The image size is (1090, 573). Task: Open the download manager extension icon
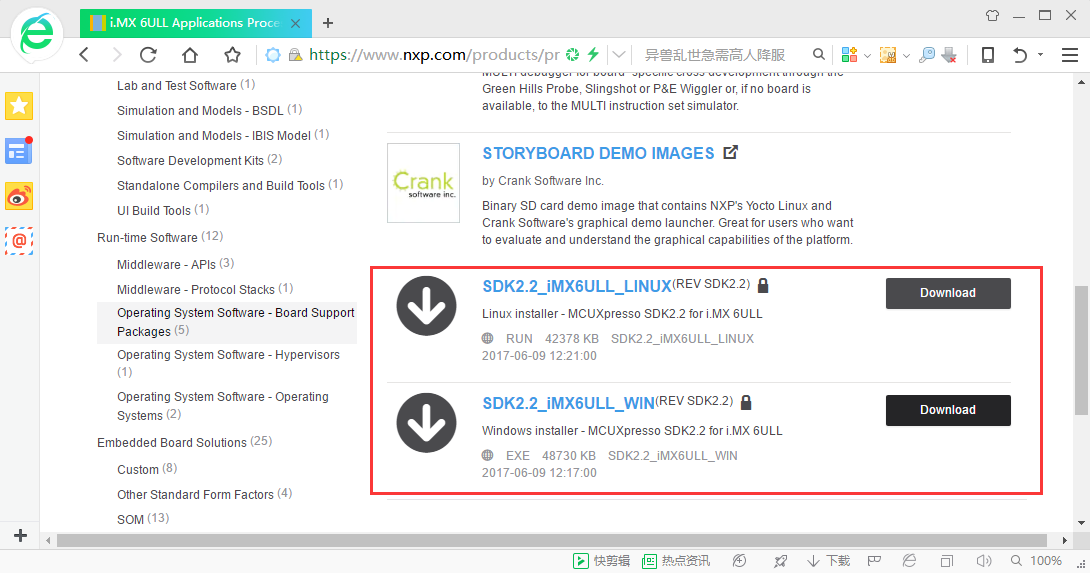tap(949, 54)
